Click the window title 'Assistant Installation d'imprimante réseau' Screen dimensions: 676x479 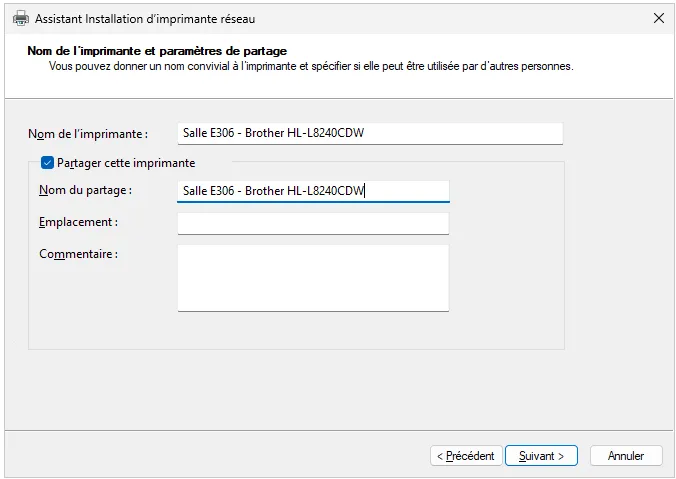click(145, 19)
